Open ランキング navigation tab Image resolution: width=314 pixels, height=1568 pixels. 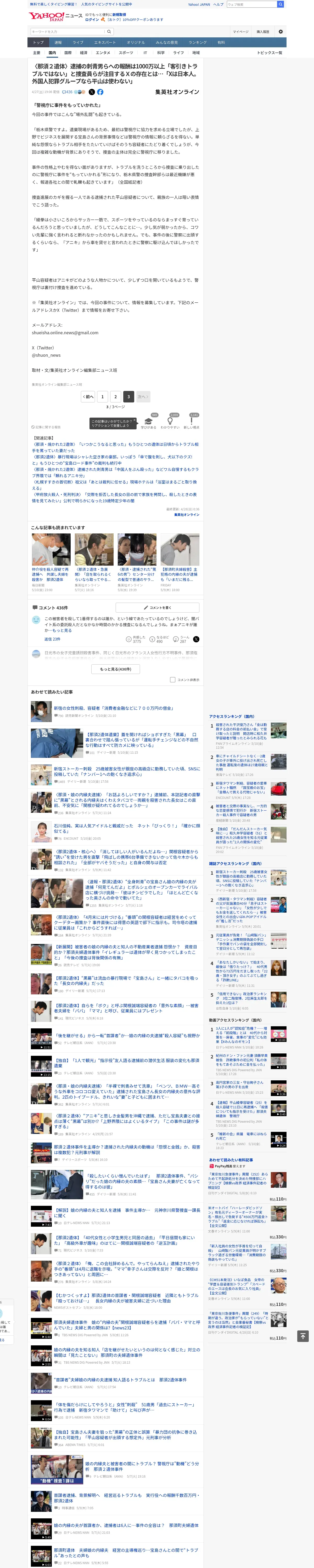pos(198,43)
